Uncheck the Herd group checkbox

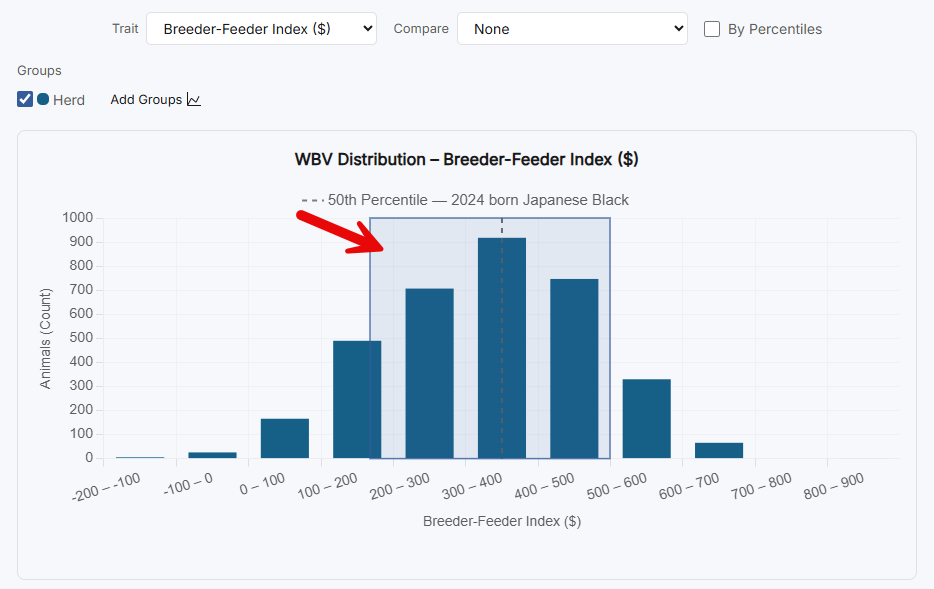tap(25, 99)
